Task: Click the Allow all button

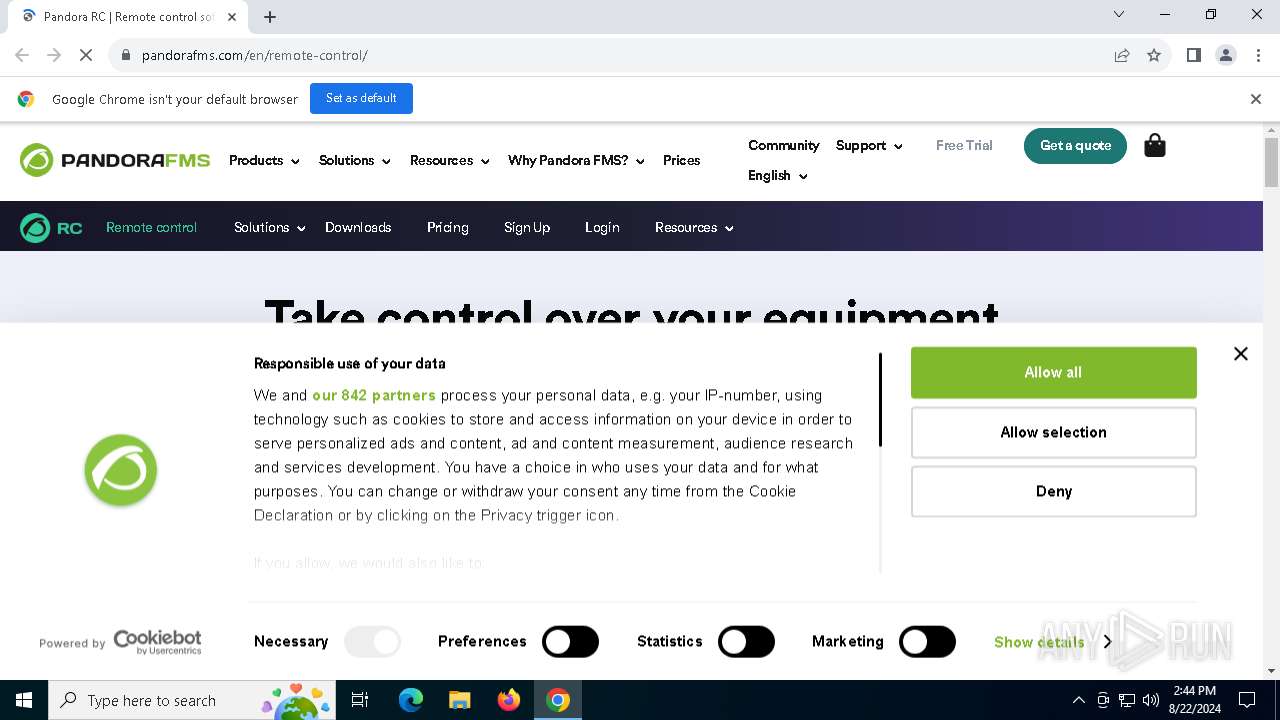Action: pos(1053,372)
